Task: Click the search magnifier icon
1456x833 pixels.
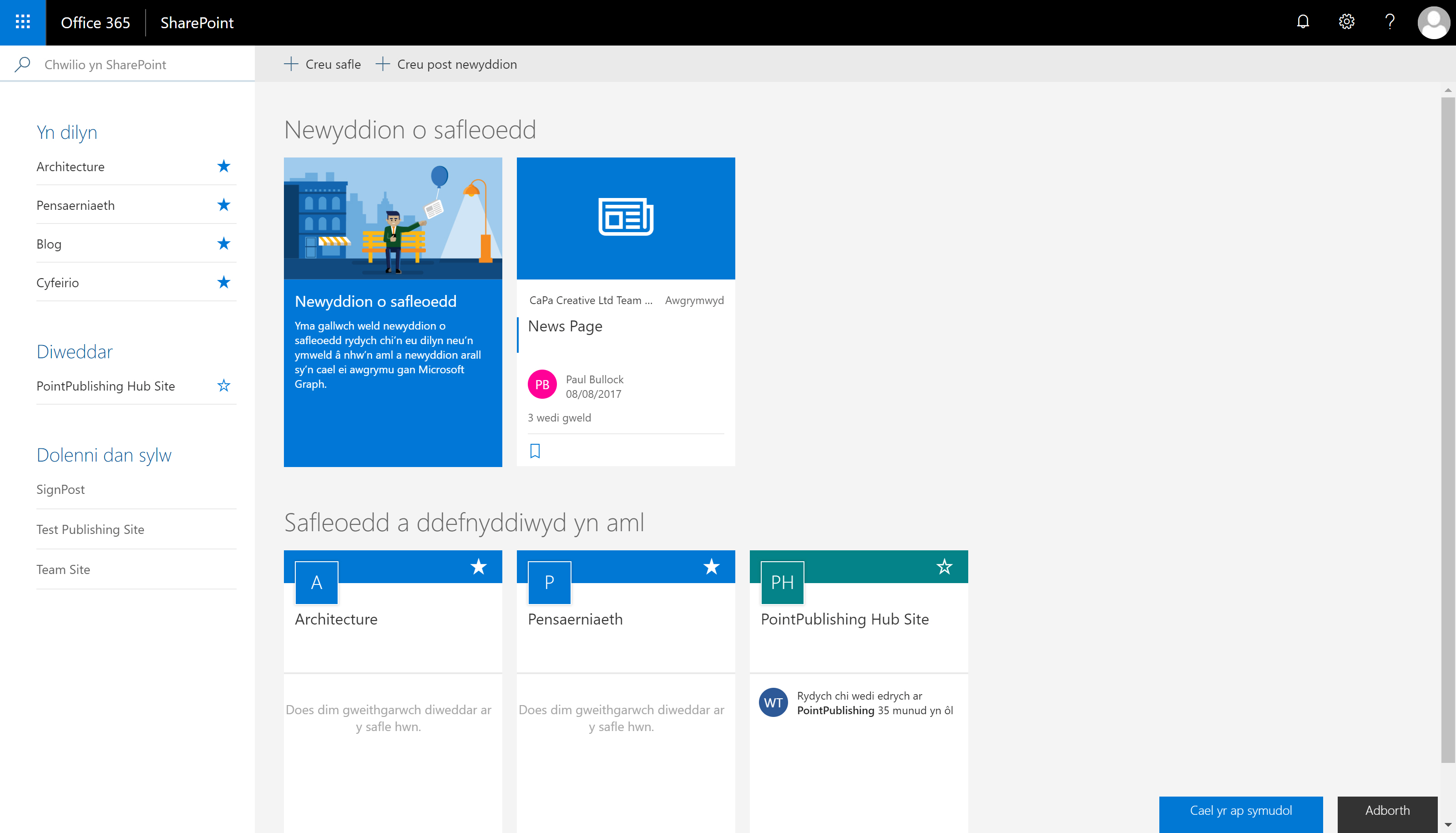Action: click(x=22, y=64)
